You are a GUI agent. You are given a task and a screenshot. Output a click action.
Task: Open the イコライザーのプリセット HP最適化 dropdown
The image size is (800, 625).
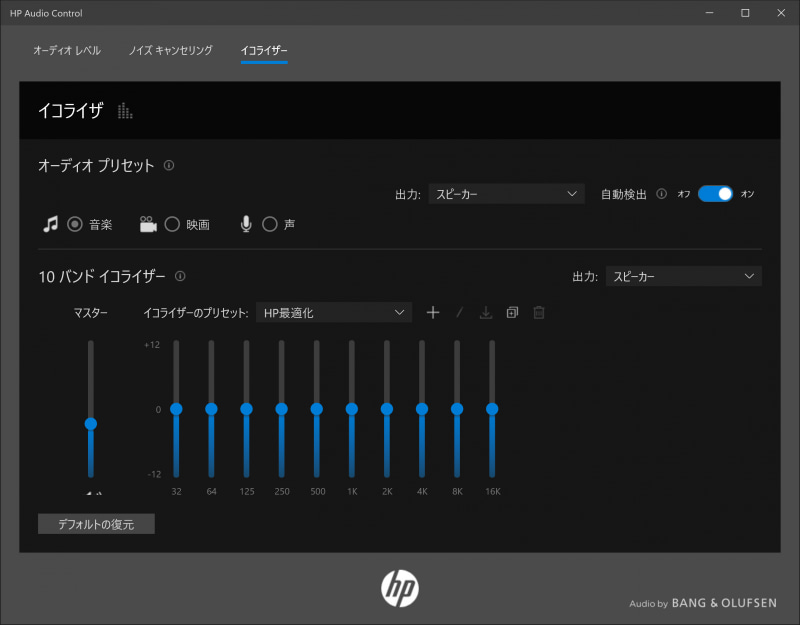pos(333,312)
